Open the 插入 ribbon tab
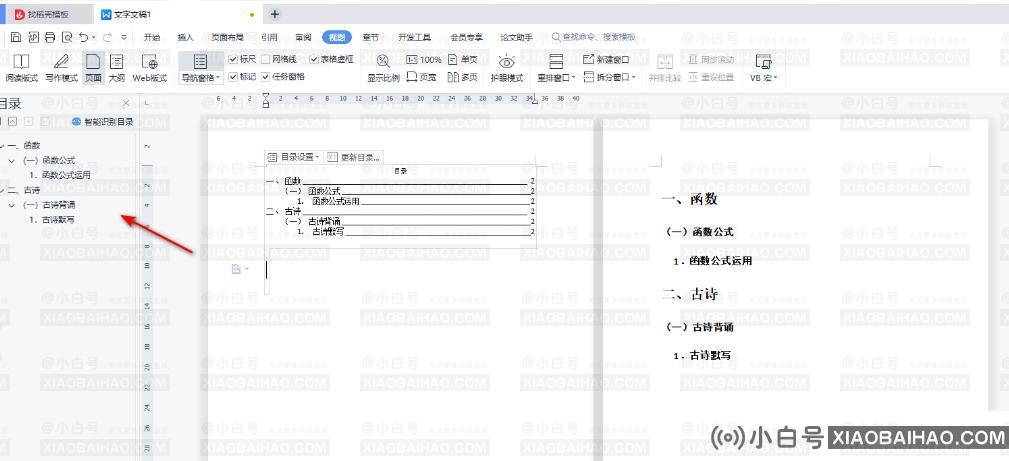The height and width of the screenshot is (461, 1009). [x=185, y=37]
